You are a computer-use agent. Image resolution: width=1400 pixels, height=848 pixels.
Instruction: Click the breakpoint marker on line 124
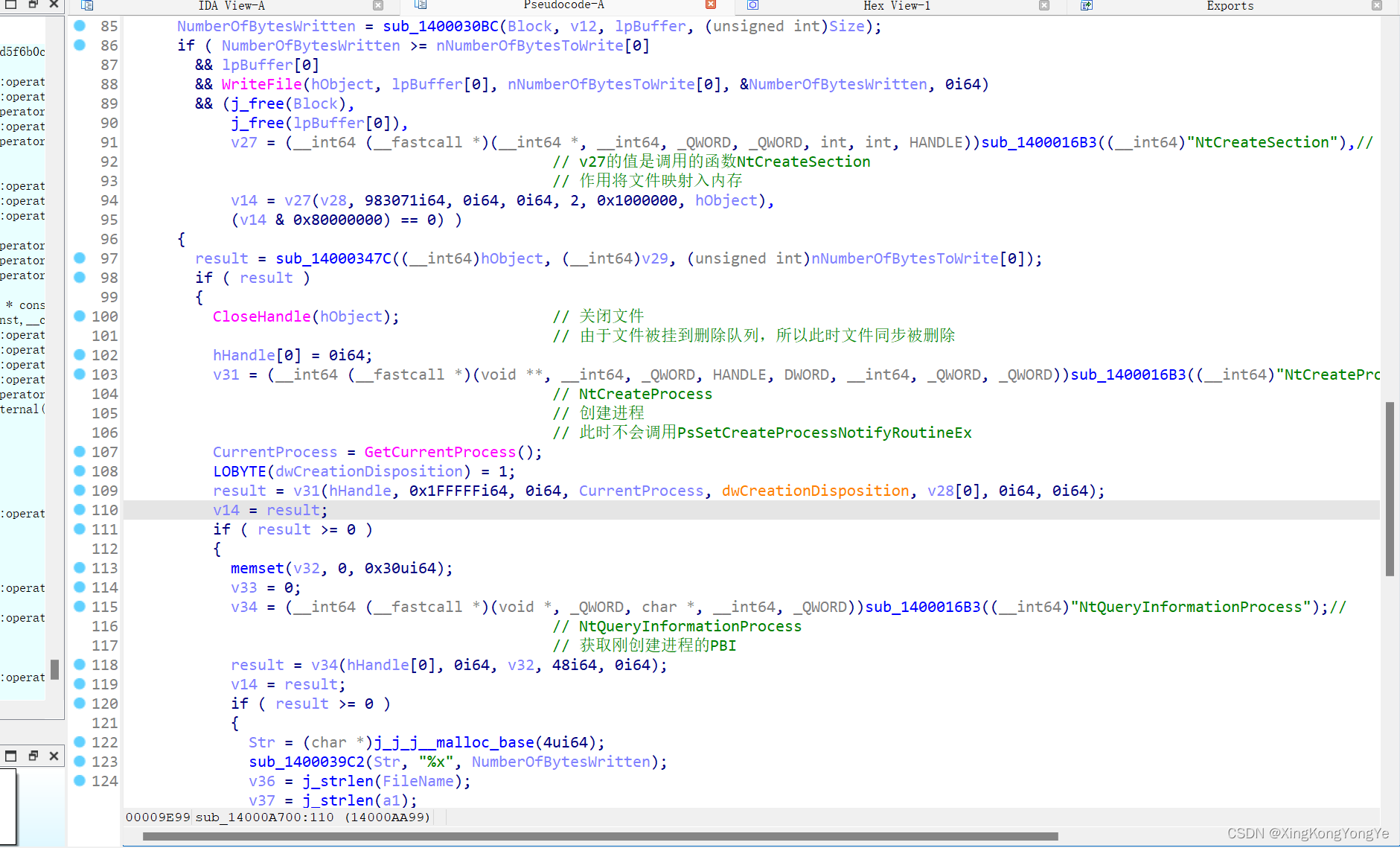pos(80,780)
